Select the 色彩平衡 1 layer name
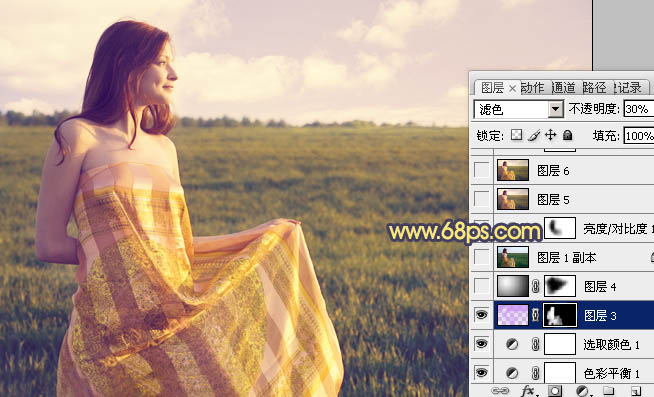This screenshot has height=397, width=654. click(611, 374)
